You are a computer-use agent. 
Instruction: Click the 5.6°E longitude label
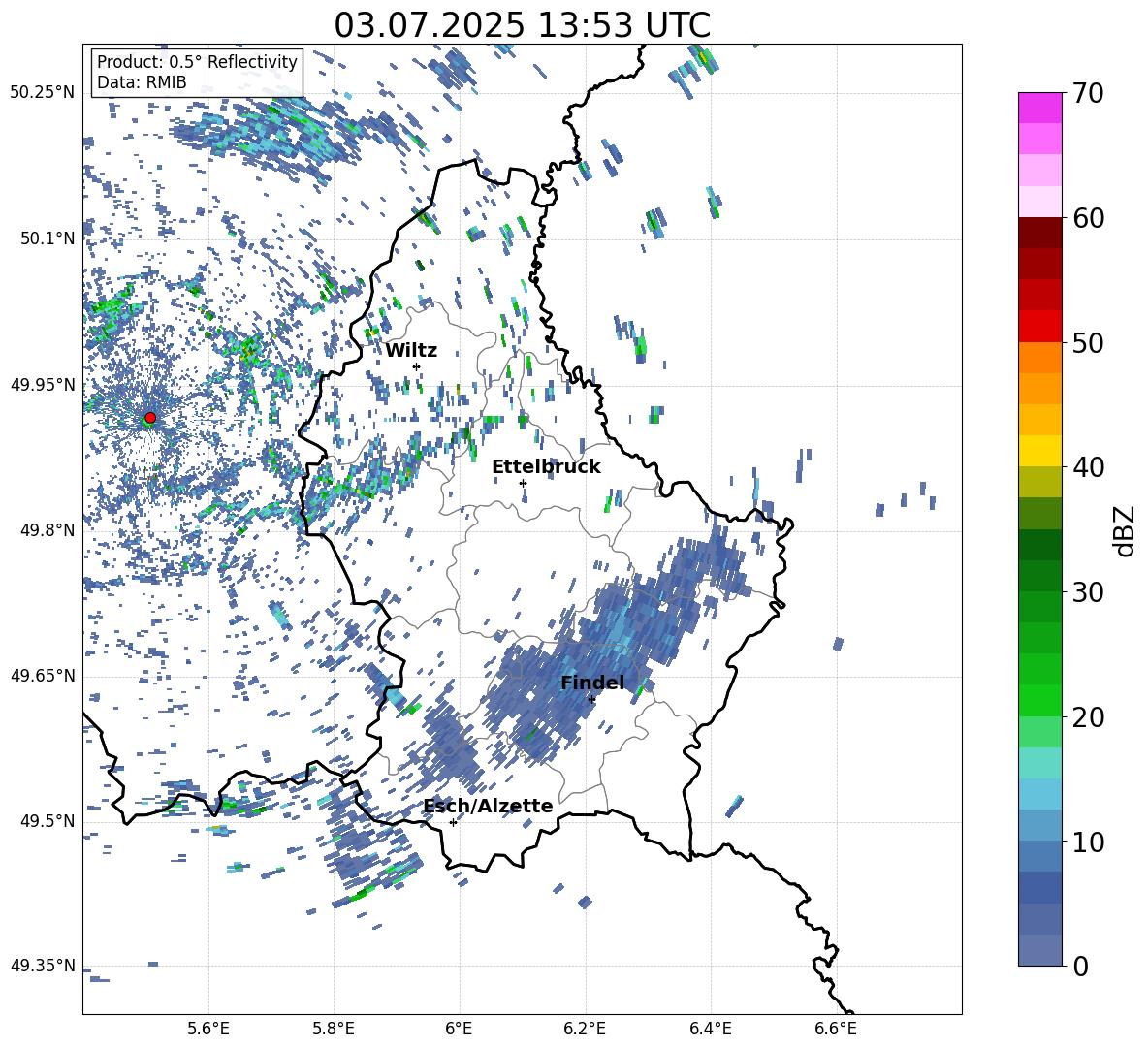click(208, 1029)
